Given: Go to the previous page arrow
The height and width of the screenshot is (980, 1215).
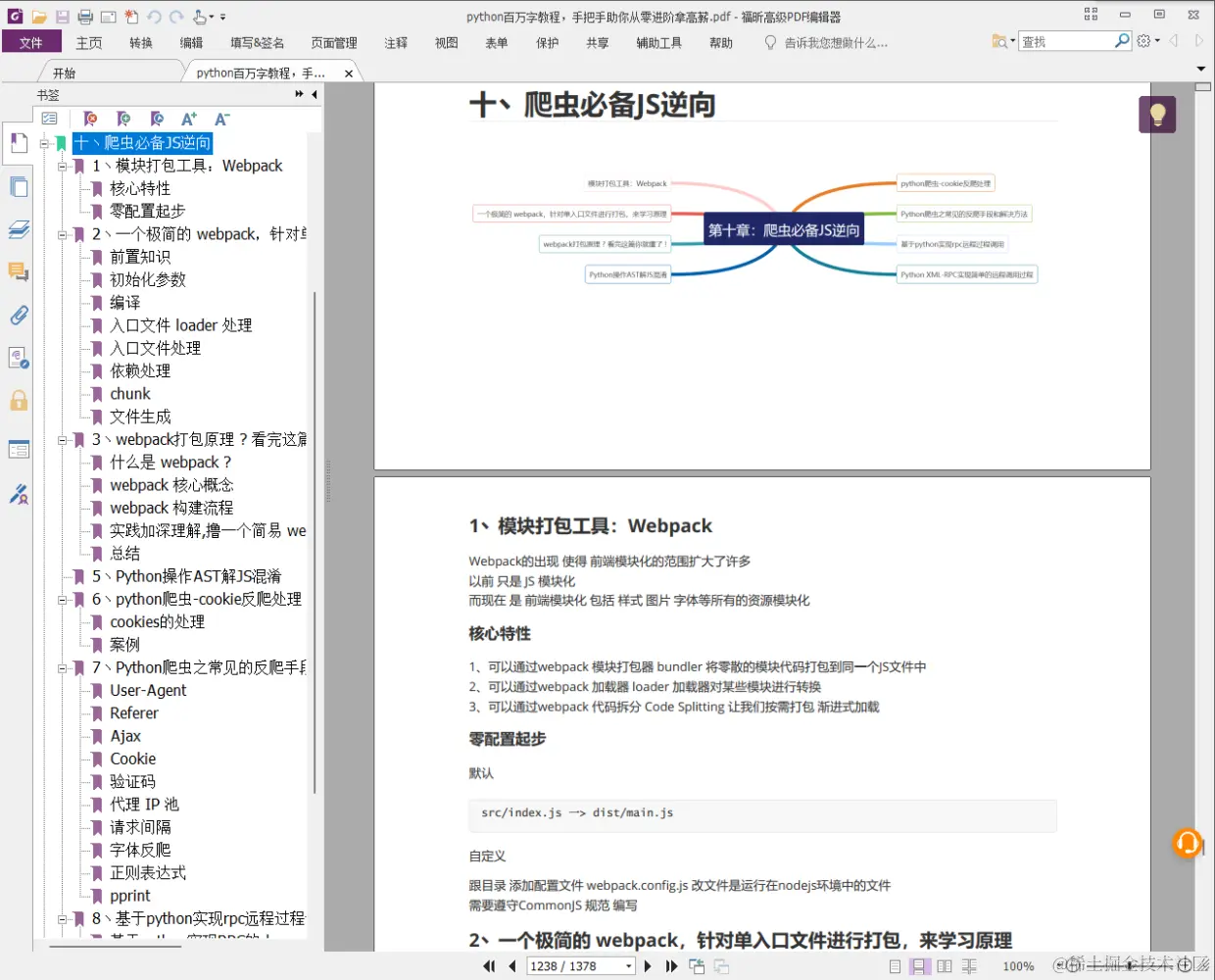Looking at the screenshot, I should click(x=511, y=966).
